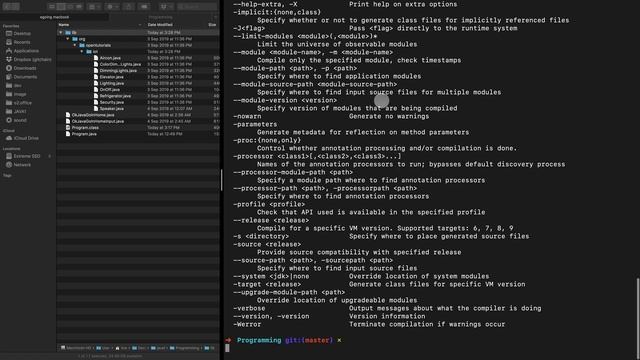Open the Finder group-by menu button
This screenshot has width=640, height=360.
[94, 7]
